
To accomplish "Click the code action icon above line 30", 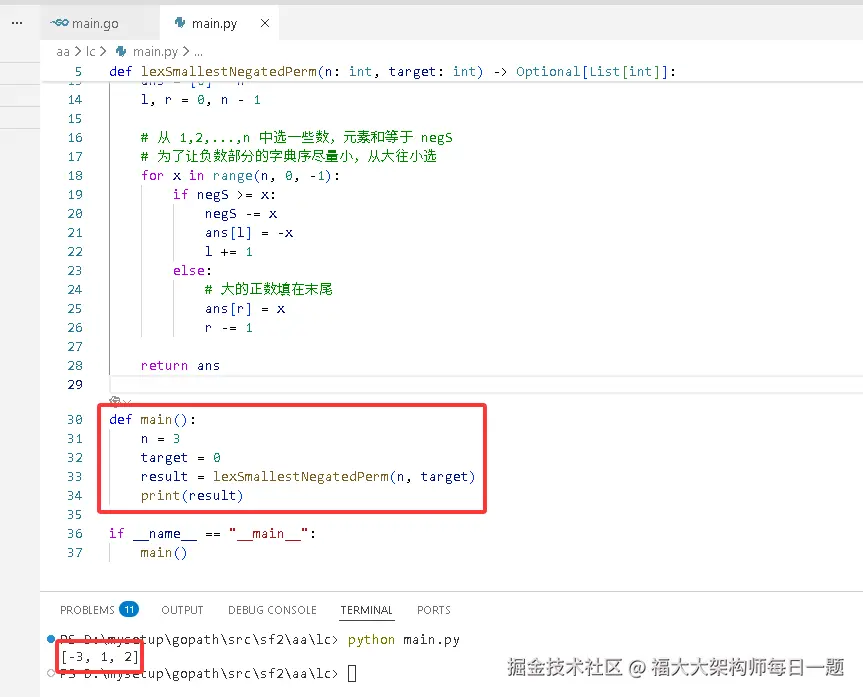I will pyautogui.click(x=116, y=400).
